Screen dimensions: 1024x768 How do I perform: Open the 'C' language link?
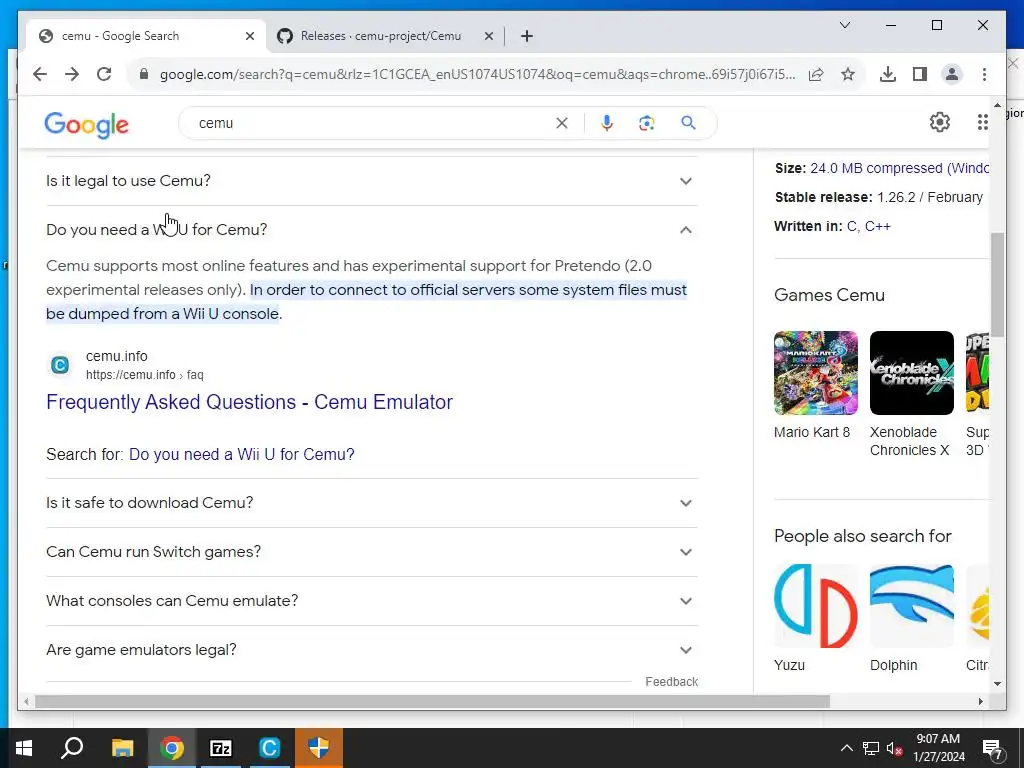click(x=852, y=226)
